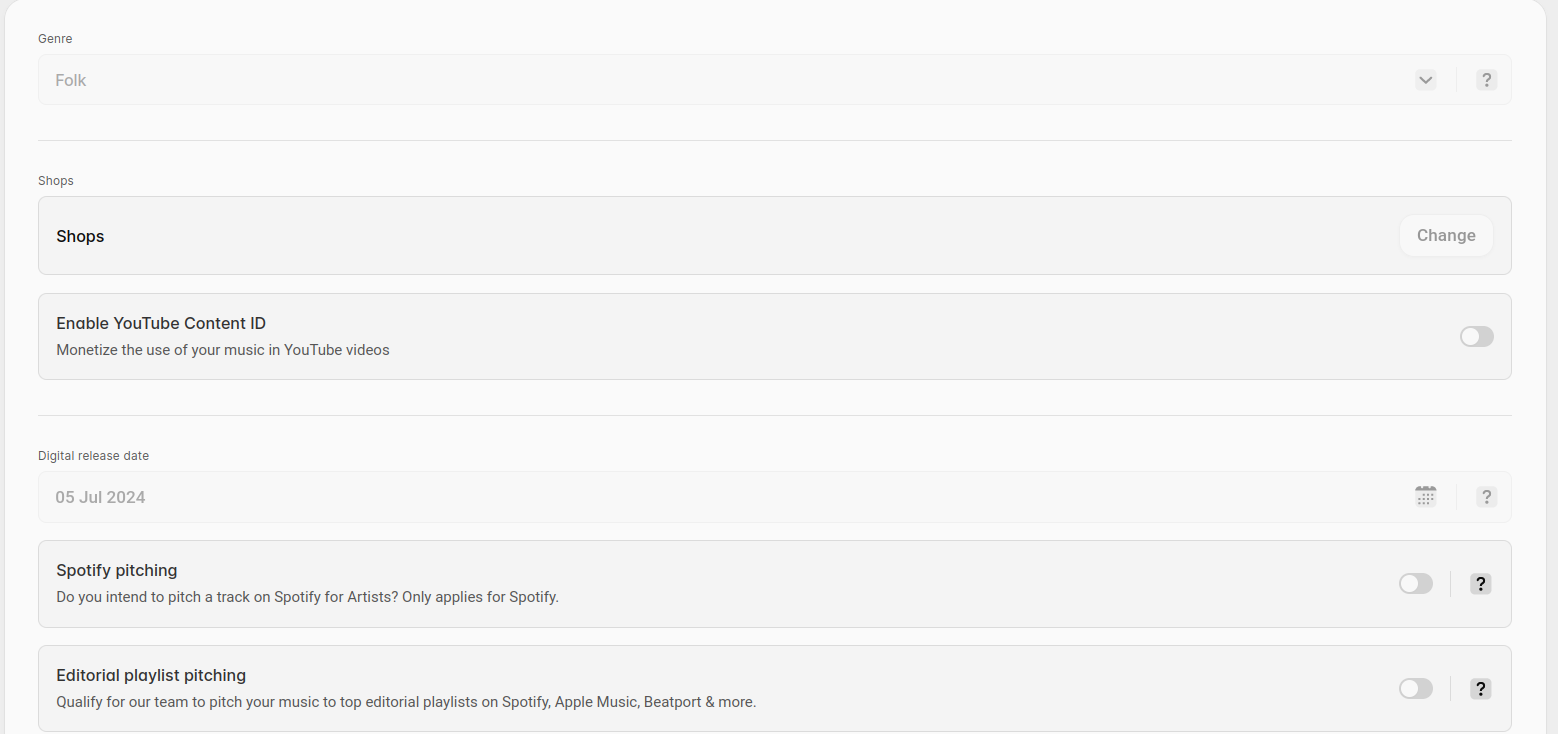The height and width of the screenshot is (734, 1558).
Task: Click the Spotify for Artists description text
Action: coord(307,597)
